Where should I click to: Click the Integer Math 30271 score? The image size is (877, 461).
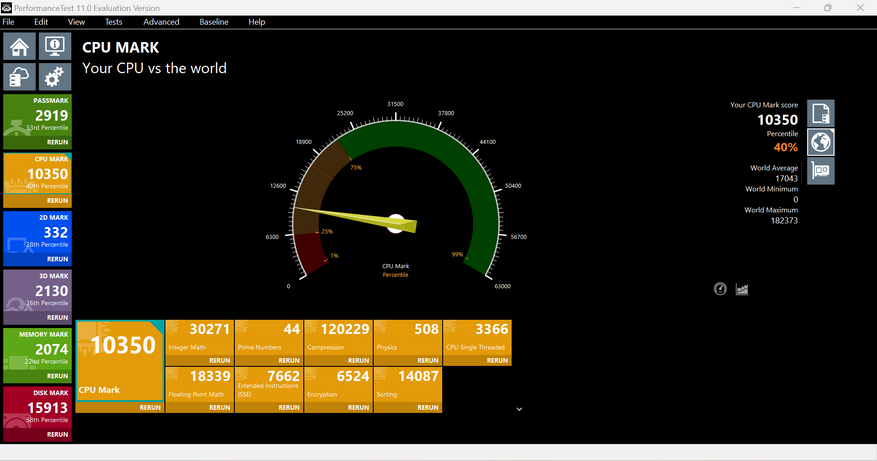coord(210,329)
